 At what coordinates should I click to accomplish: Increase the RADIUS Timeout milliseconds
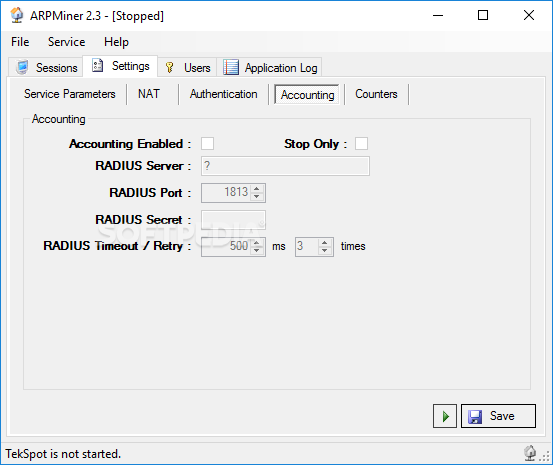[257, 242]
